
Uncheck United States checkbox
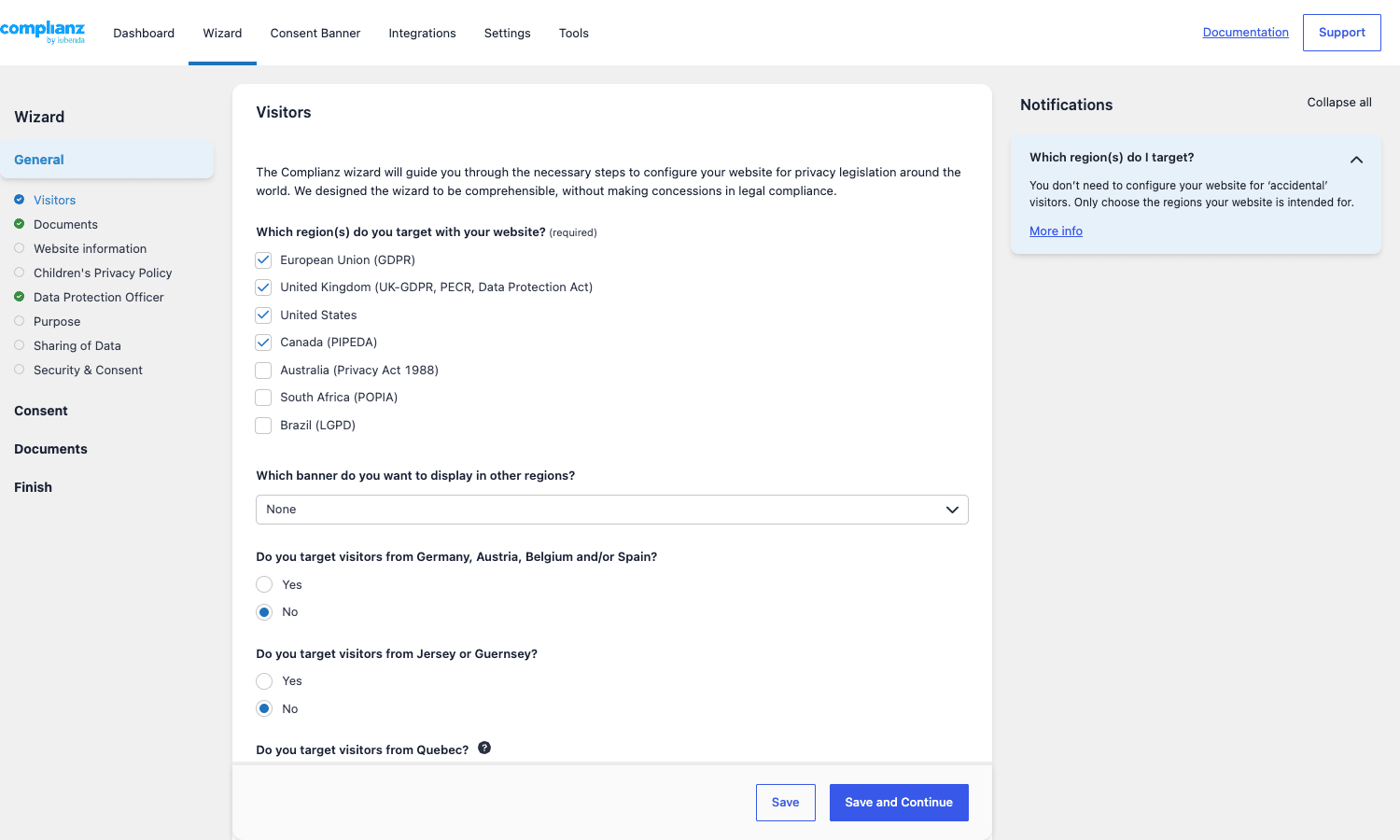pos(263,315)
